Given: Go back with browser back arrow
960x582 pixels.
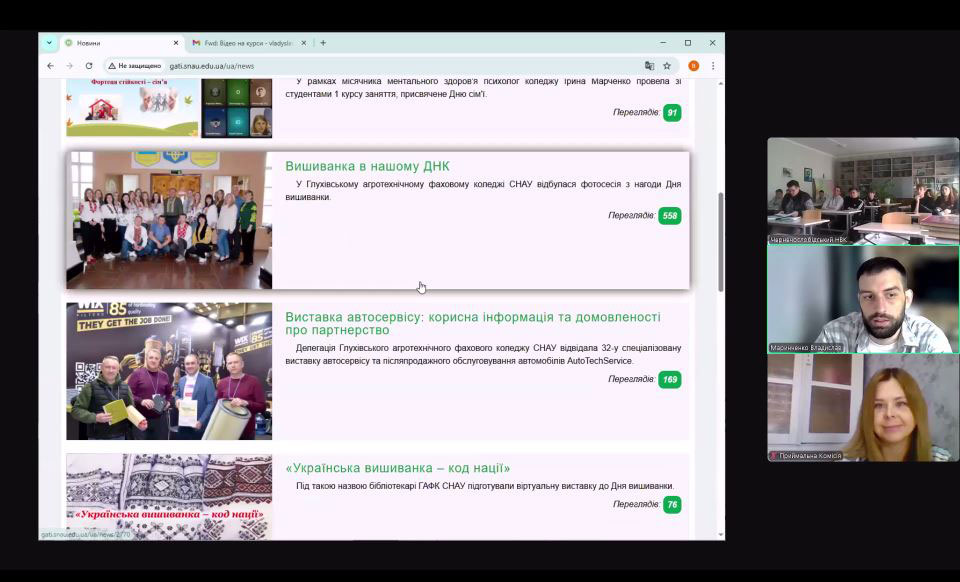Looking at the screenshot, I should (50, 65).
